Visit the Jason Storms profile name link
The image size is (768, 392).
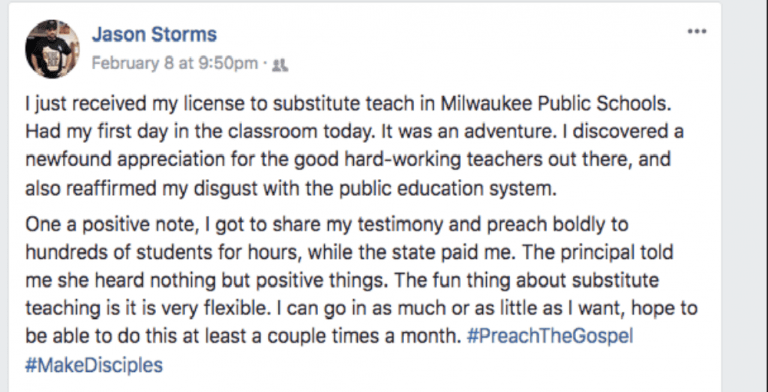coord(154,35)
